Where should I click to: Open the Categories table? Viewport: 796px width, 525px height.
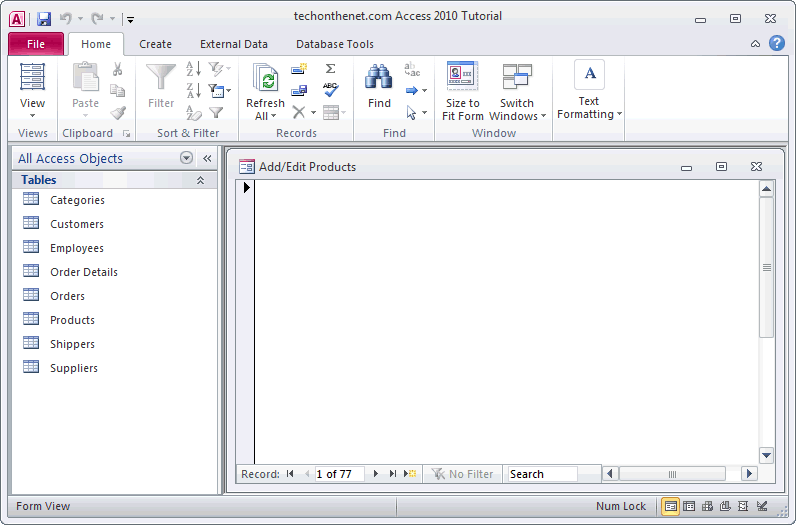tap(115, 200)
